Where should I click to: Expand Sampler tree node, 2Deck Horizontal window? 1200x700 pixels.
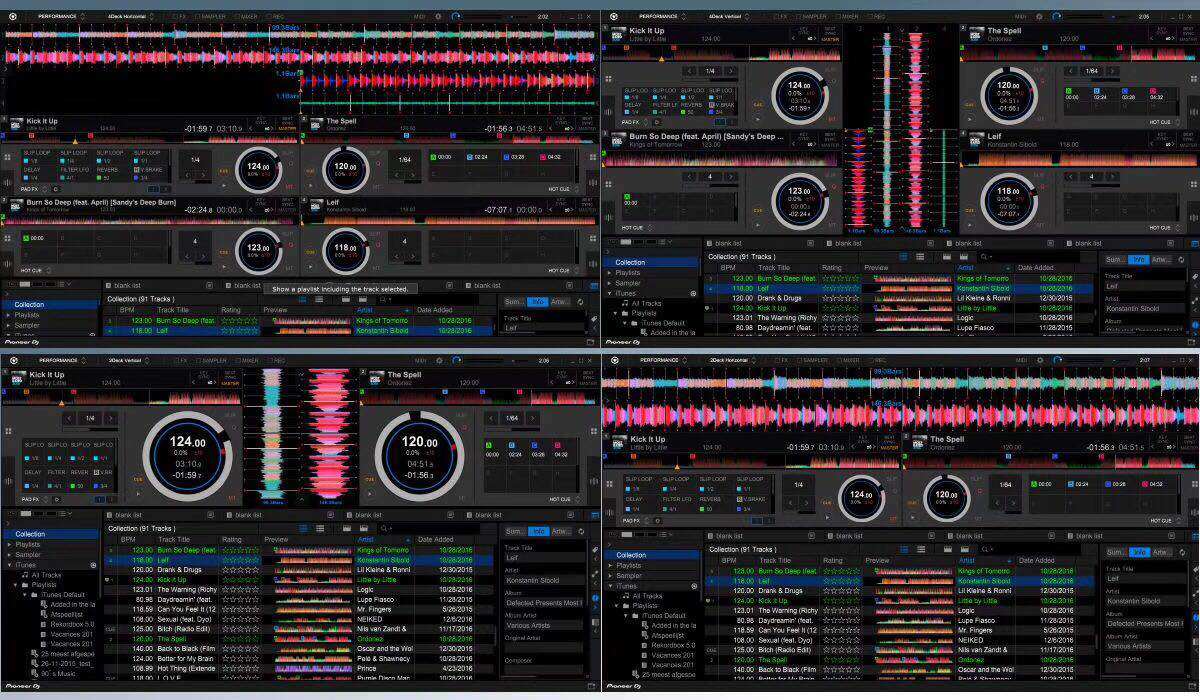[609, 575]
